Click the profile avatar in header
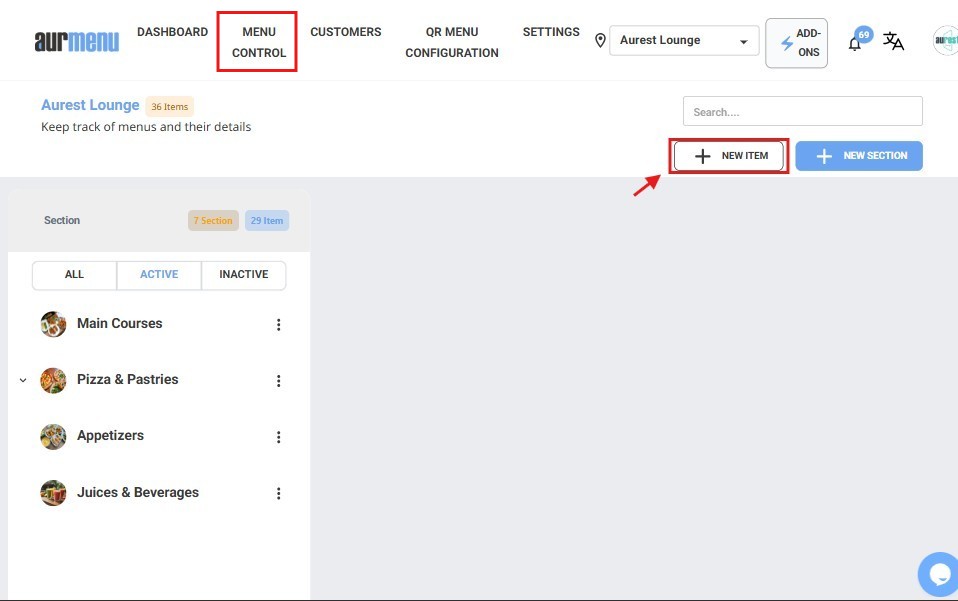This screenshot has width=958, height=601. [x=946, y=41]
